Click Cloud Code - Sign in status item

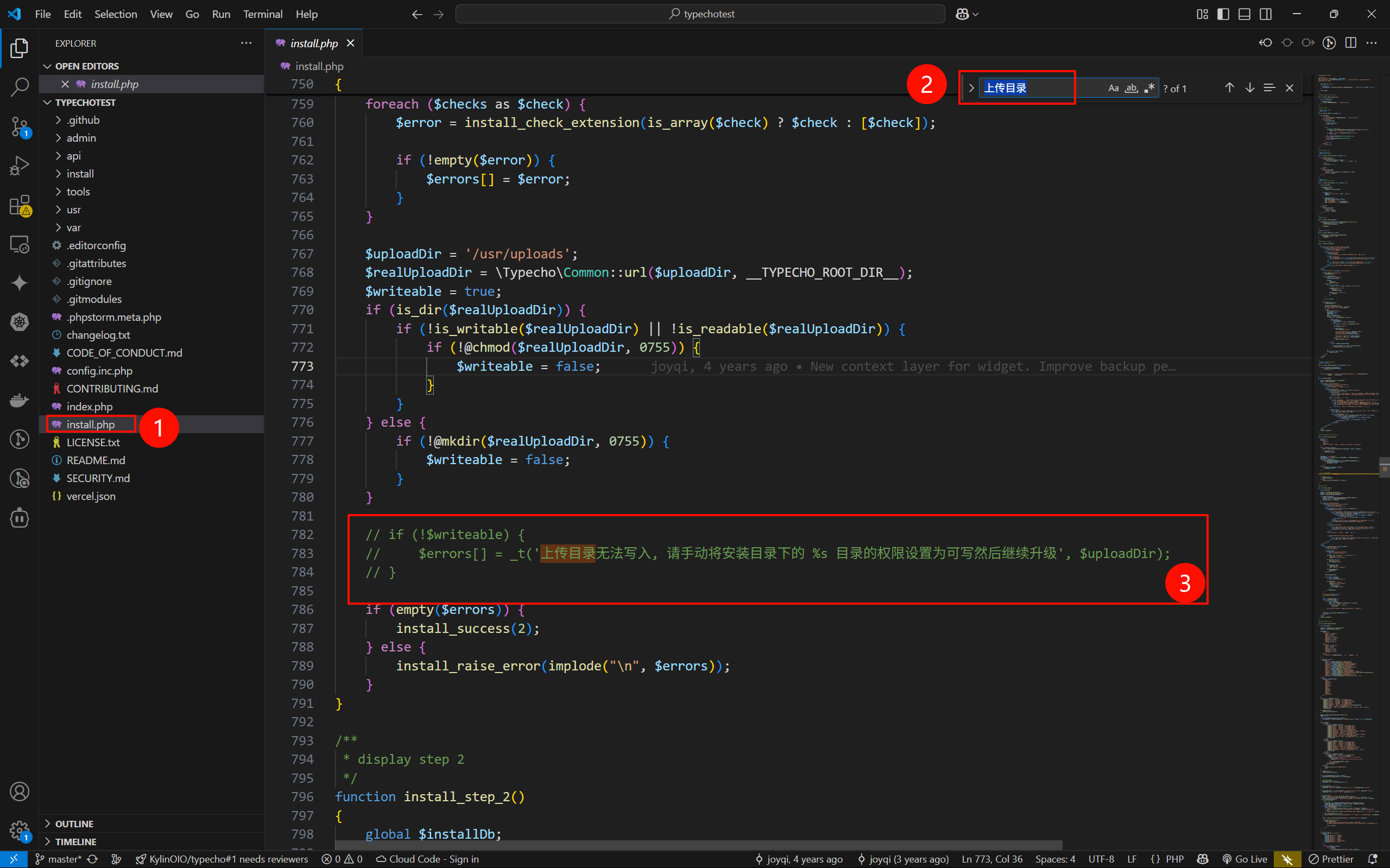(427, 859)
